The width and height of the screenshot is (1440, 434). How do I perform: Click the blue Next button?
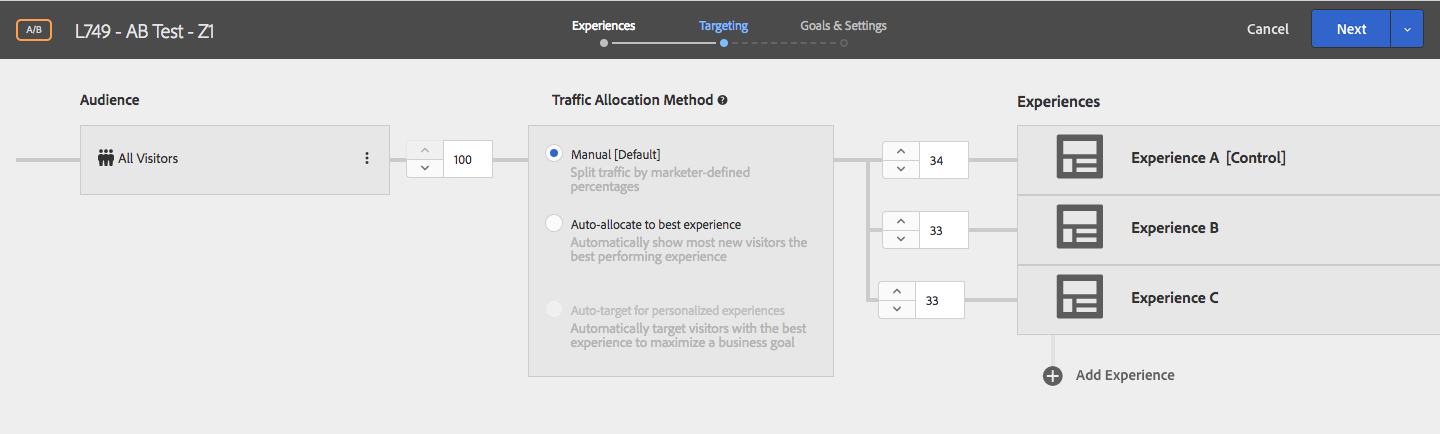click(1351, 30)
